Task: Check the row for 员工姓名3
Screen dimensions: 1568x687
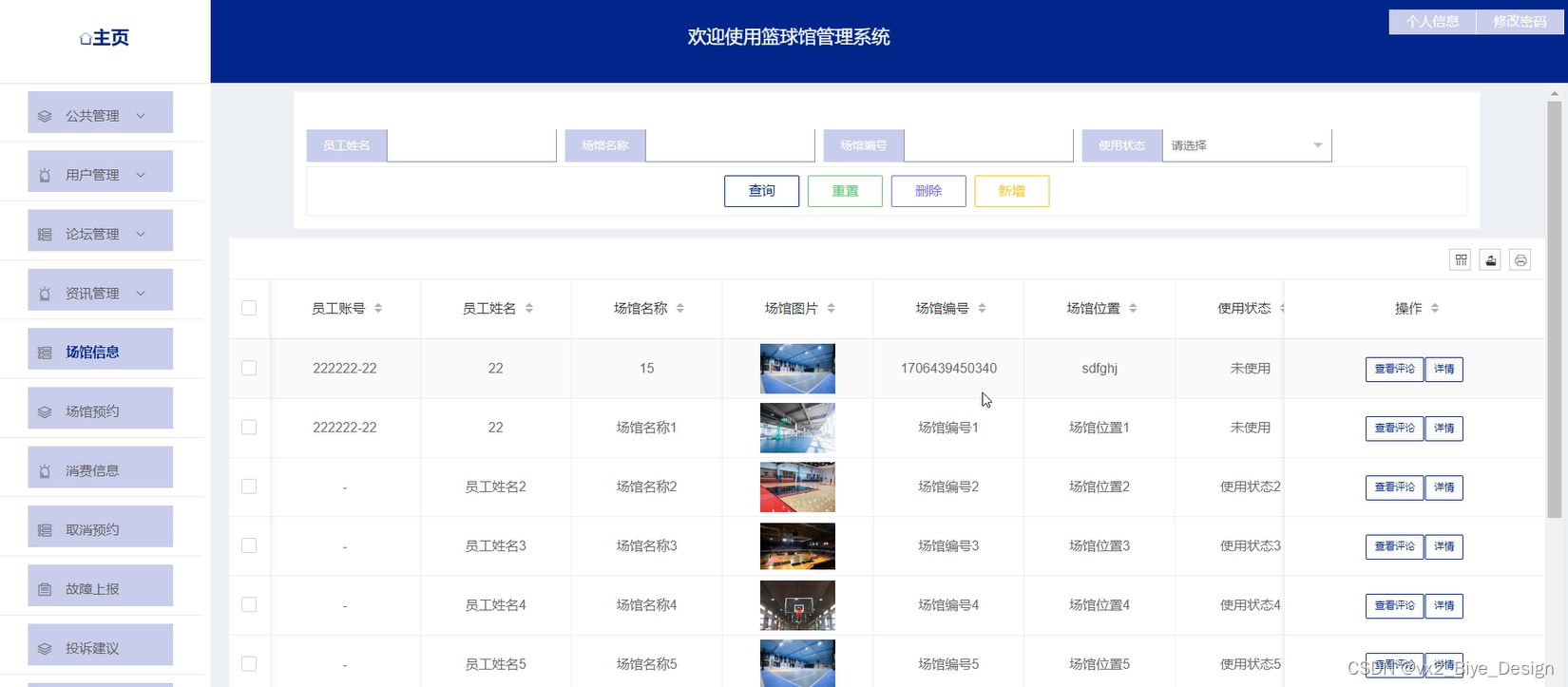Action: point(249,545)
